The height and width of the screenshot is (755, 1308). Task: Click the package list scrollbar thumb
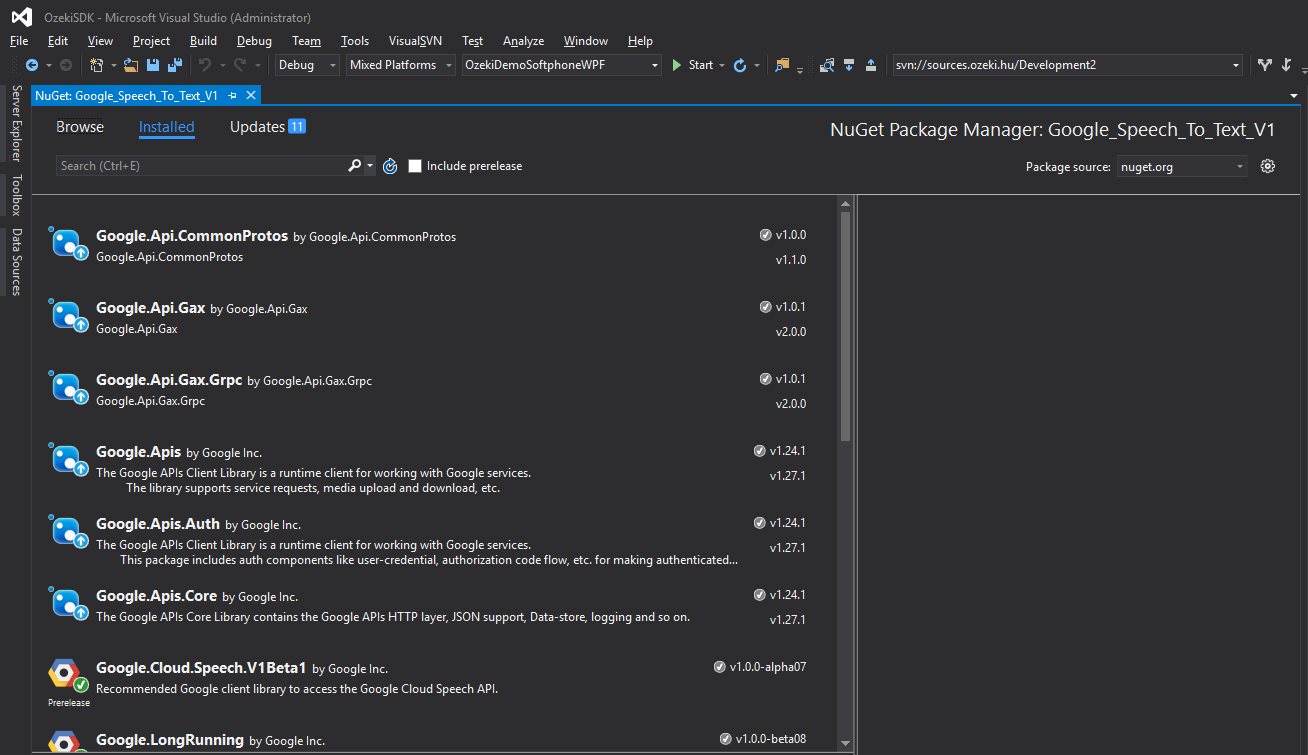[846, 326]
